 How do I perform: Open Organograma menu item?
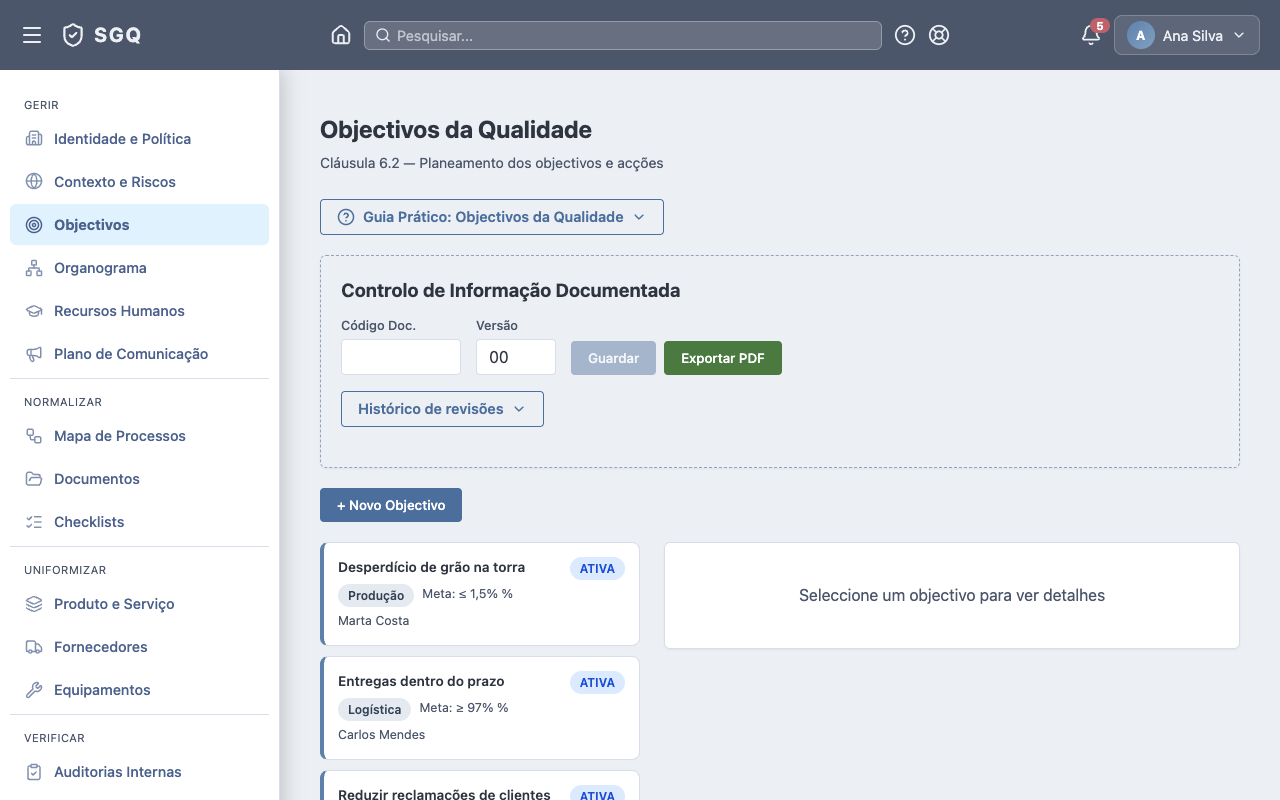(x=140, y=268)
